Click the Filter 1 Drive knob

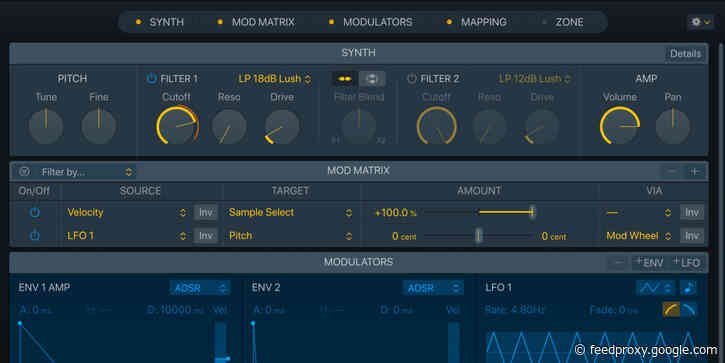[282, 126]
